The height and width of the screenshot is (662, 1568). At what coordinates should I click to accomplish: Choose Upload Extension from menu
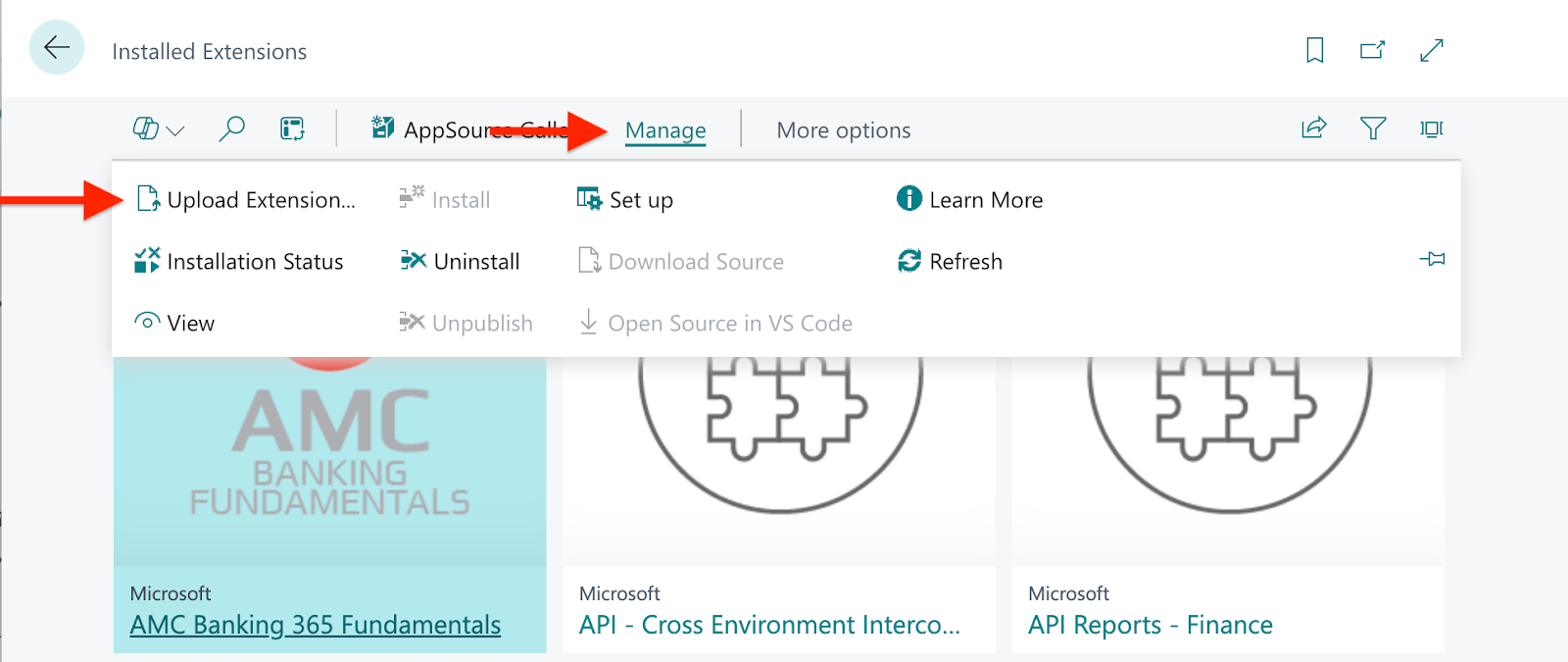(260, 200)
